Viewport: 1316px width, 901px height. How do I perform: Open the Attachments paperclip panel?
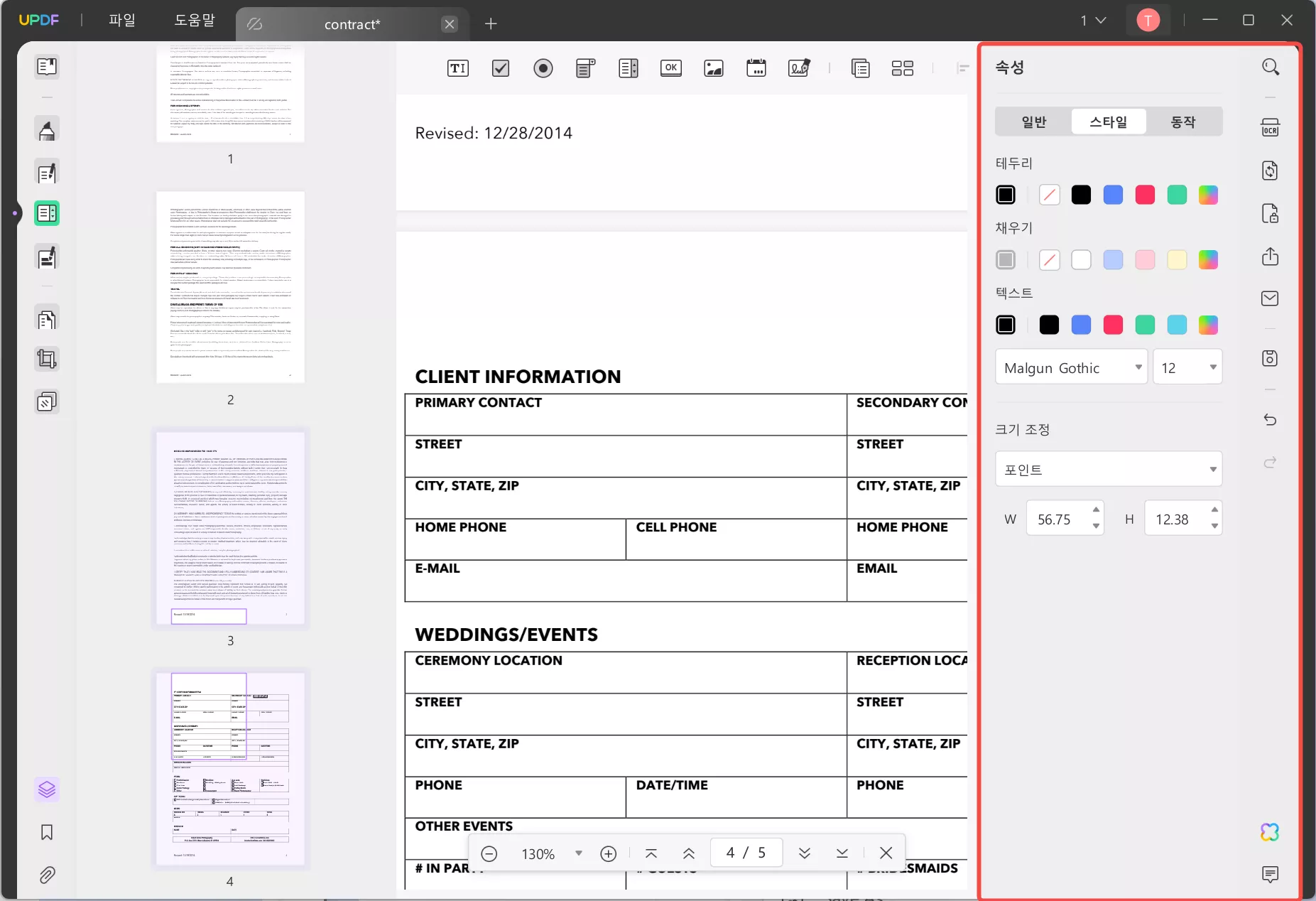coord(47,875)
